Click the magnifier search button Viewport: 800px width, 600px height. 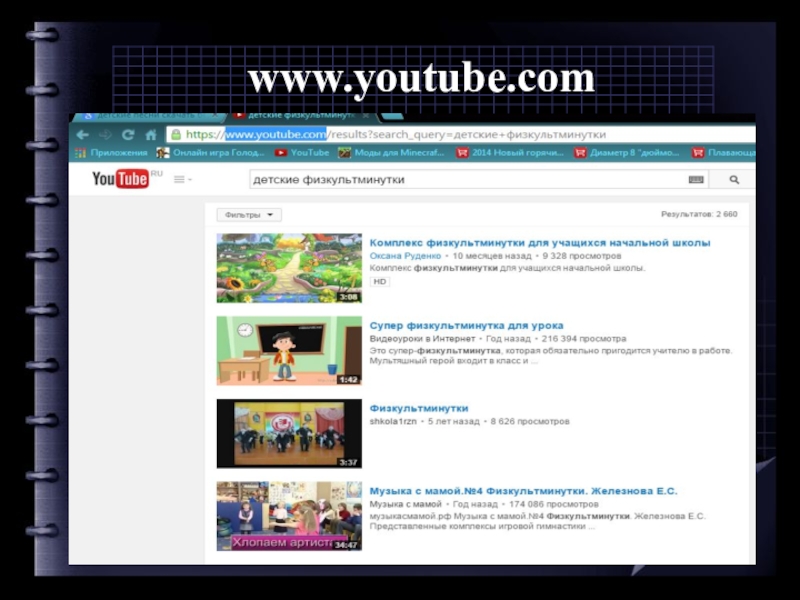734,180
